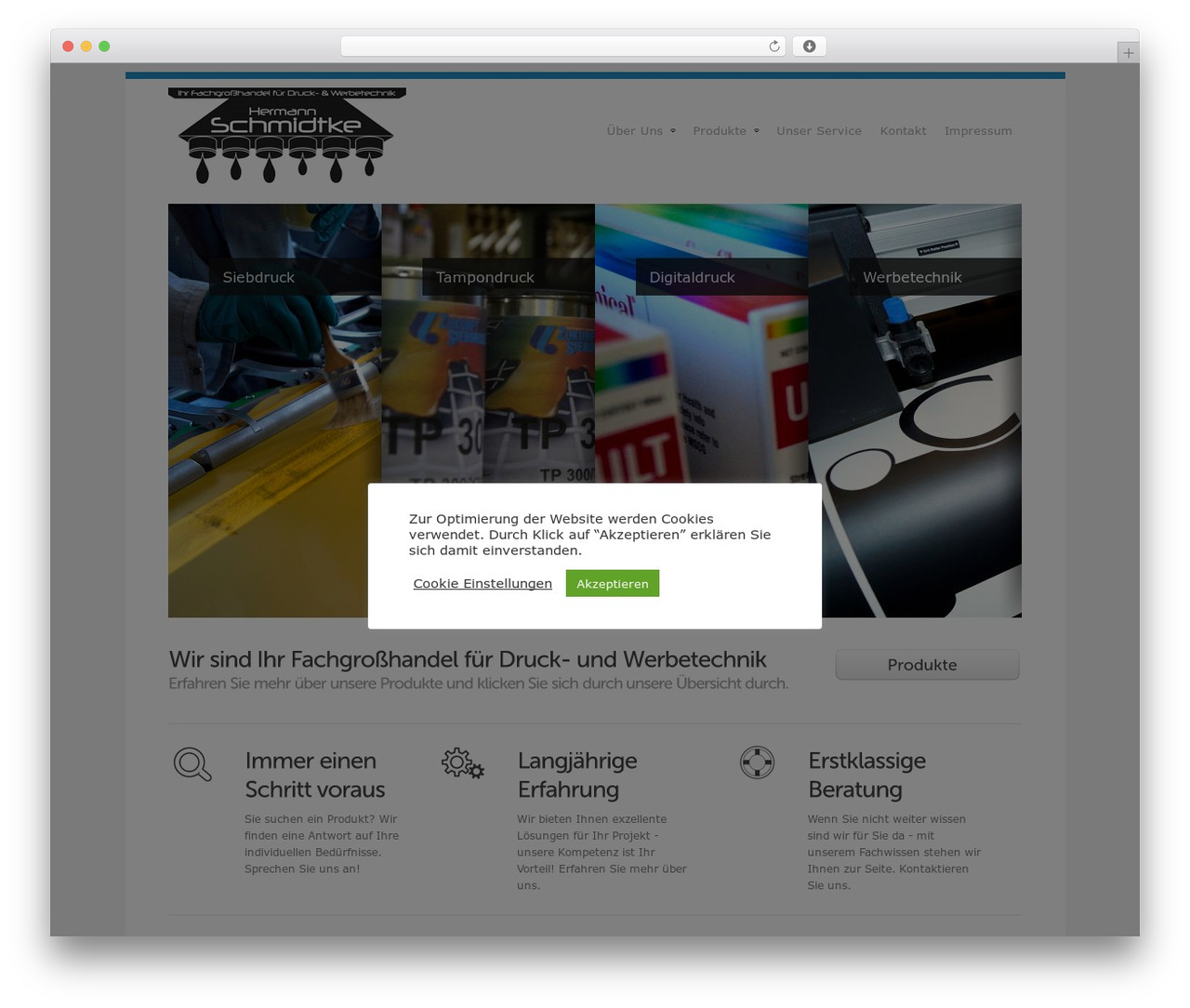
Task: Click the Hermann Schmidtke logo
Action: pos(286,135)
